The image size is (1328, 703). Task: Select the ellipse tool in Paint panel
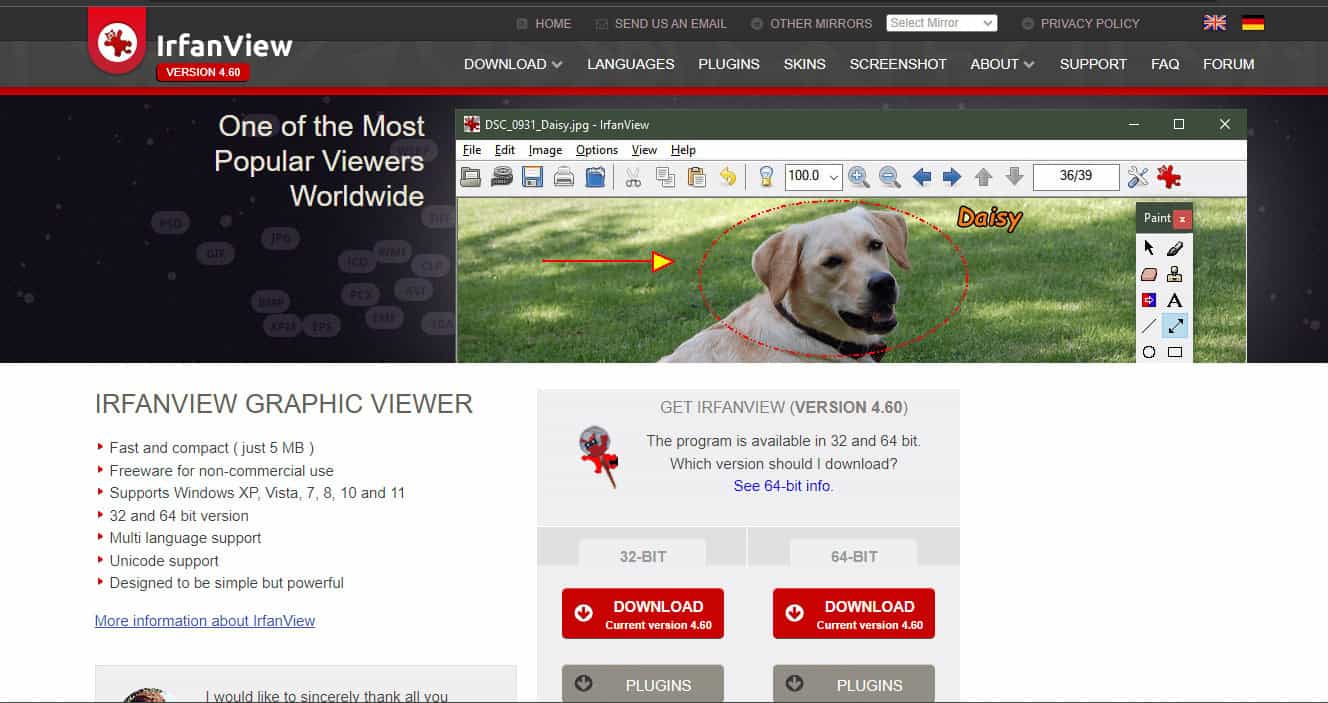pos(1149,352)
